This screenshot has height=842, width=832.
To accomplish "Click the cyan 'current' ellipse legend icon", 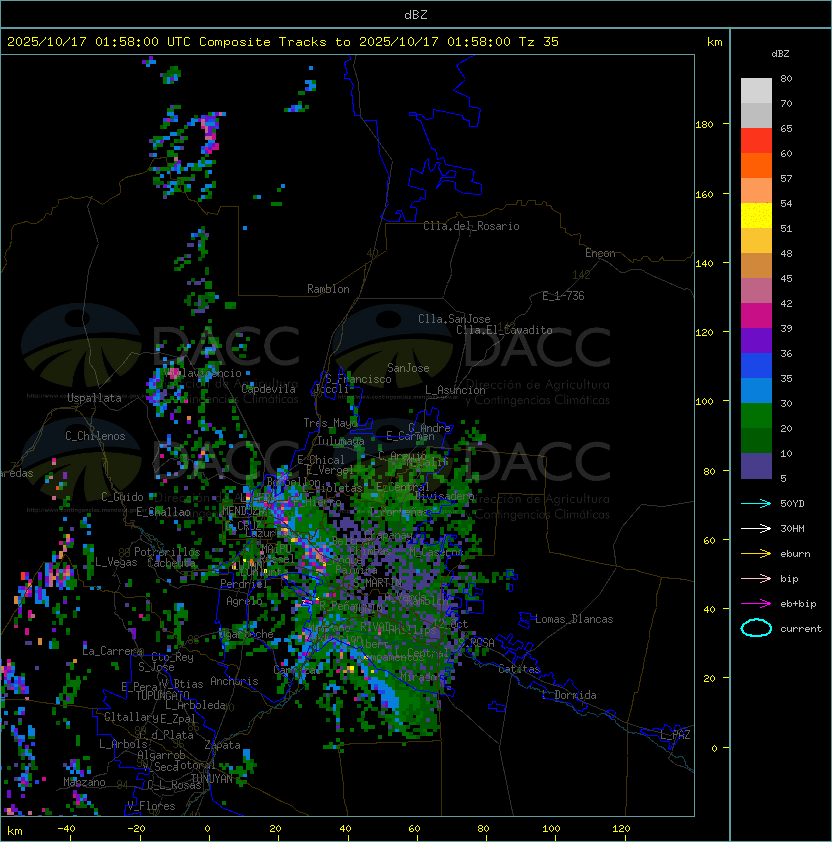I will point(756,628).
